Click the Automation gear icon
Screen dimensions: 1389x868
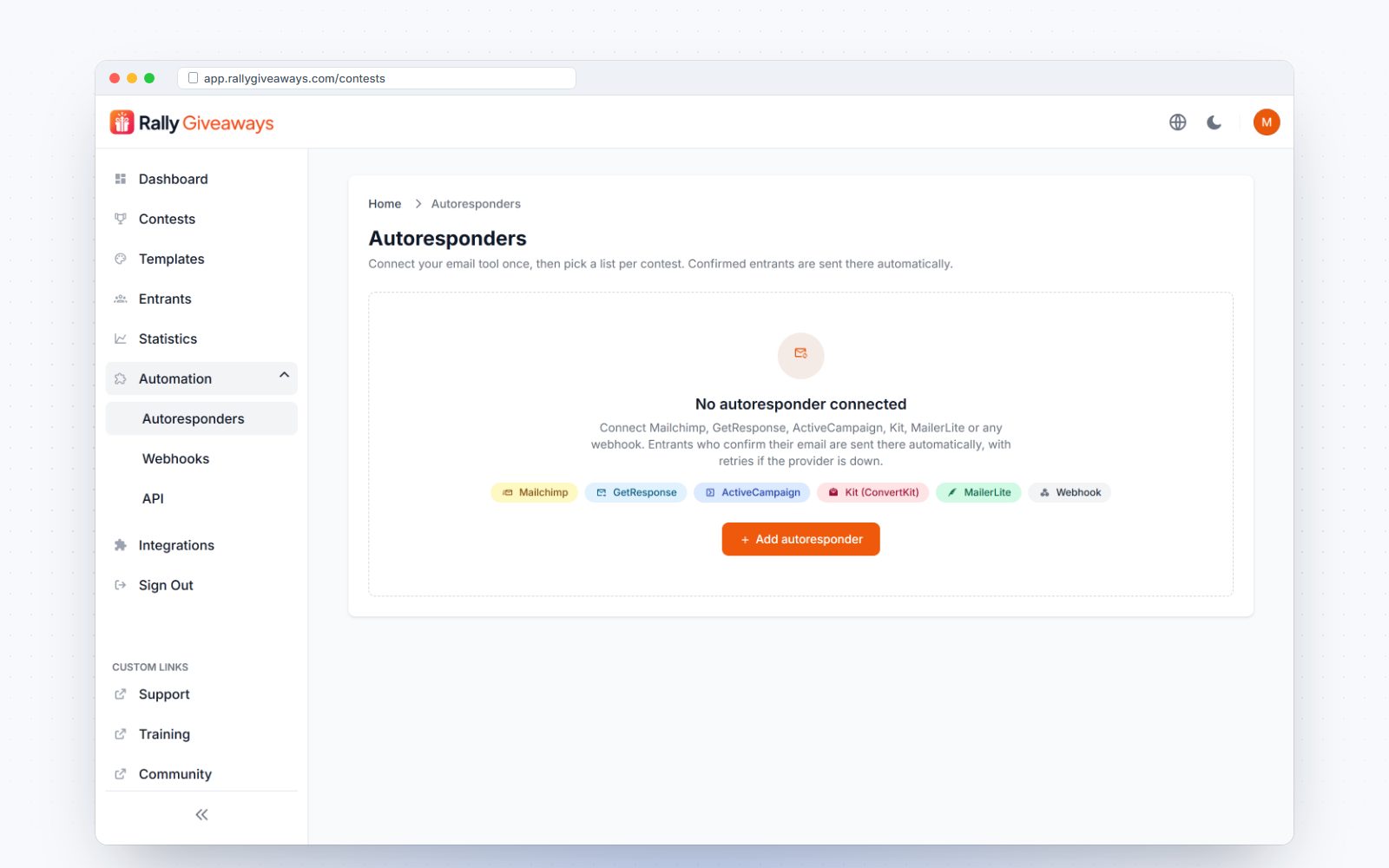click(121, 378)
